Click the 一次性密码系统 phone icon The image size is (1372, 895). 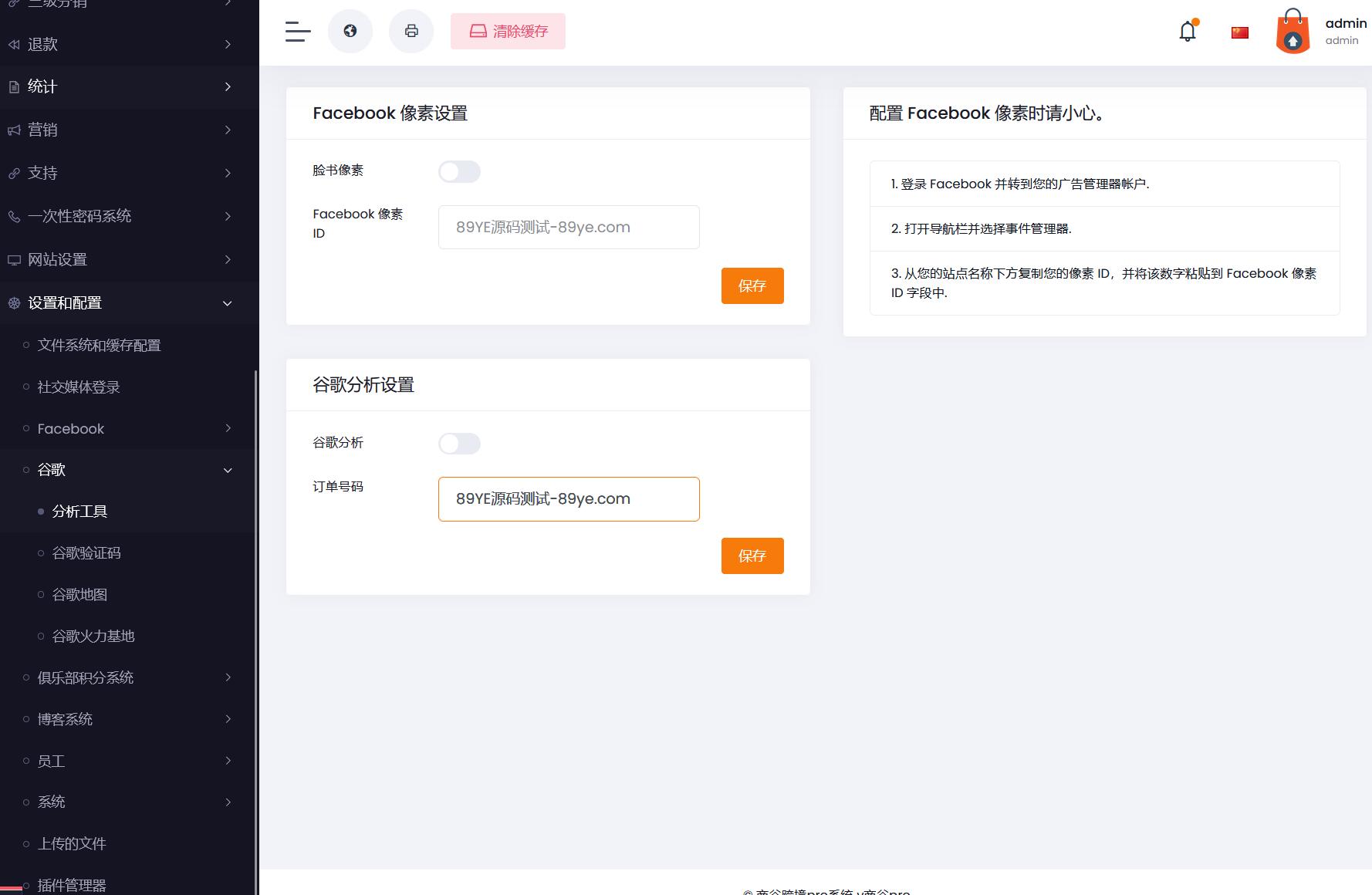pyautogui.click(x=14, y=217)
